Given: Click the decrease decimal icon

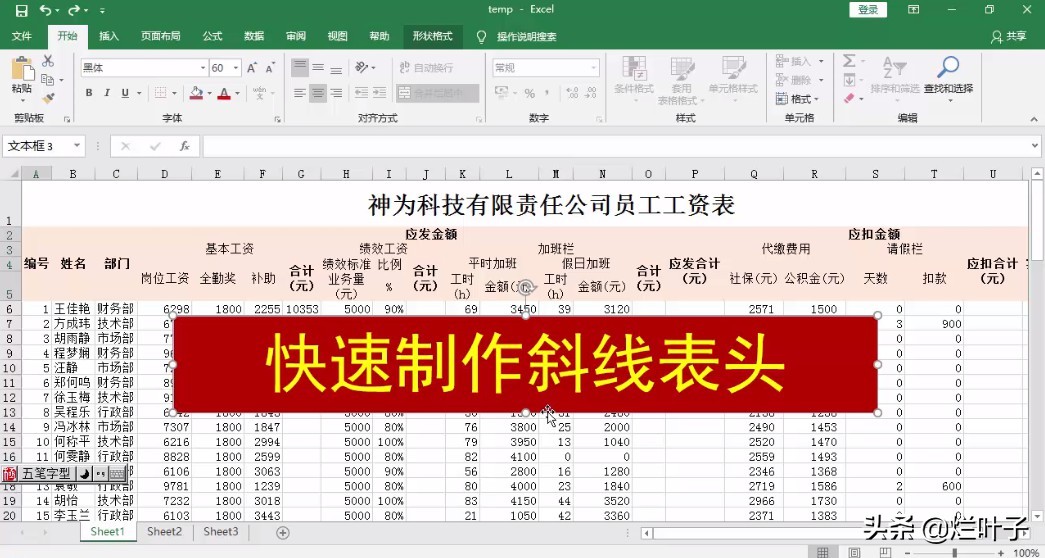Looking at the screenshot, I should point(589,93).
